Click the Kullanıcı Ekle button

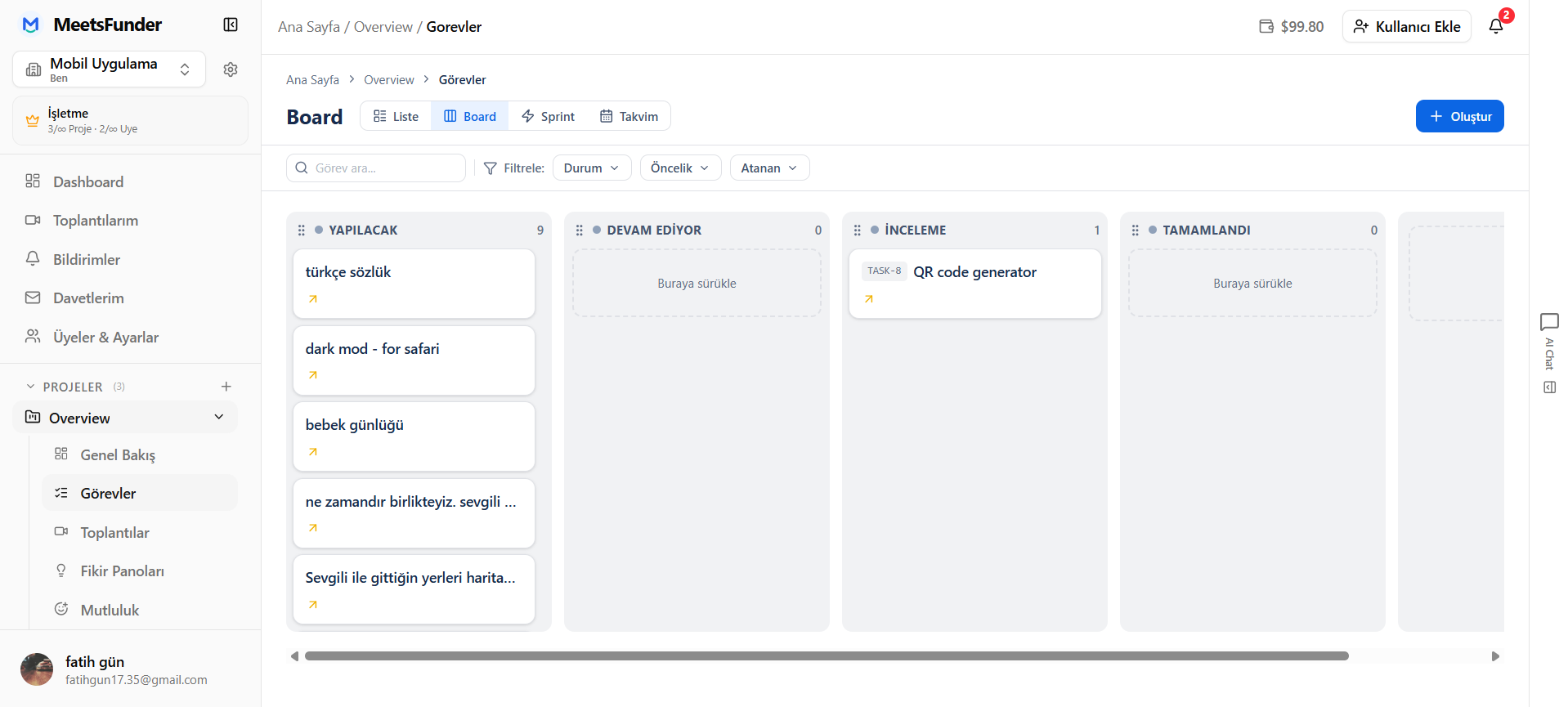1406,26
